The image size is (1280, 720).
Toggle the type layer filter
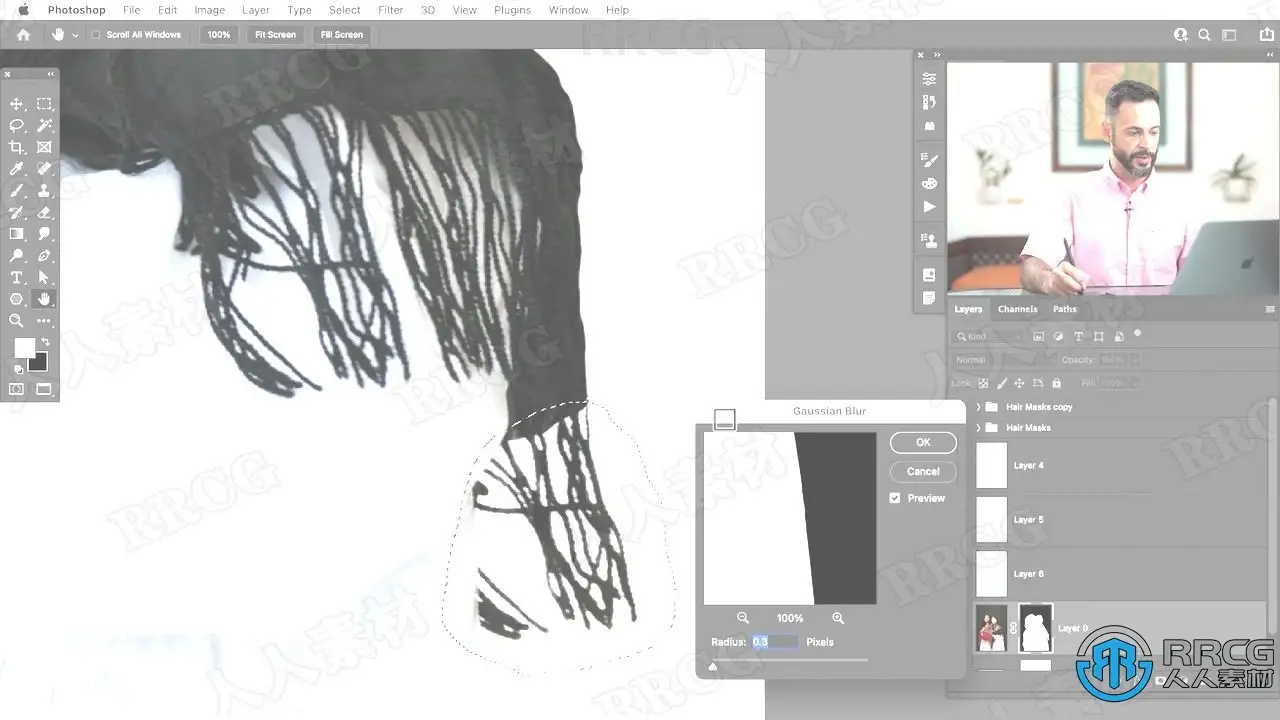(x=1079, y=337)
